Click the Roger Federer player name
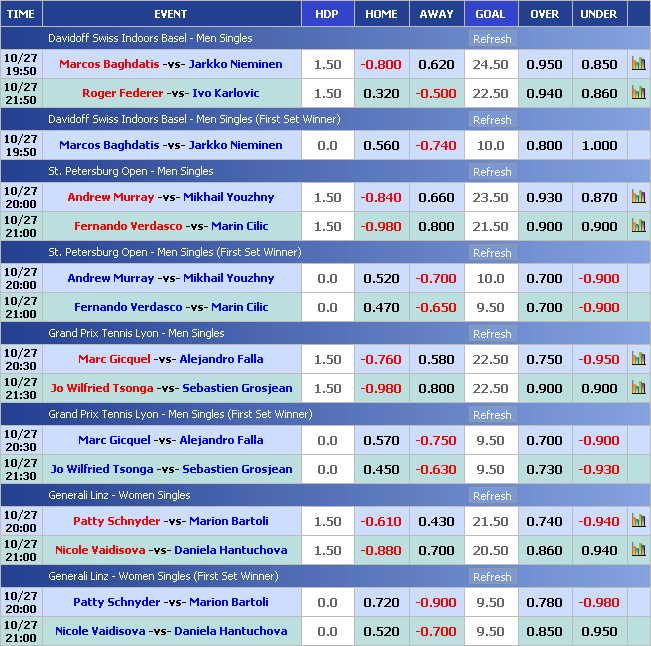The width and height of the screenshot is (651, 646). click(119, 93)
